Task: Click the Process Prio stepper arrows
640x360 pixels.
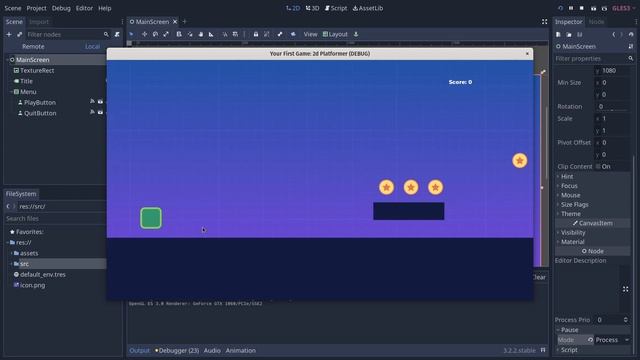Action: pyautogui.click(x=626, y=320)
